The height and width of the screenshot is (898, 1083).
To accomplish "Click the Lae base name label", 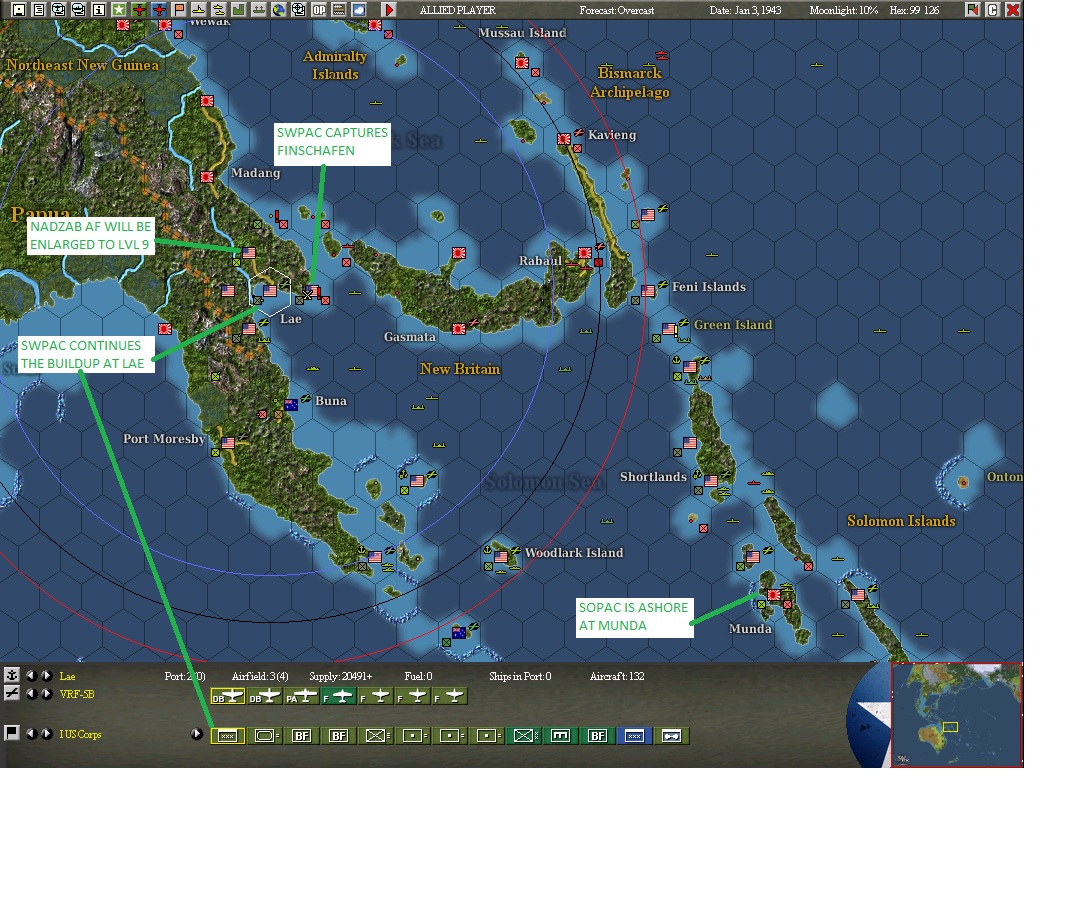I will click(x=67, y=676).
